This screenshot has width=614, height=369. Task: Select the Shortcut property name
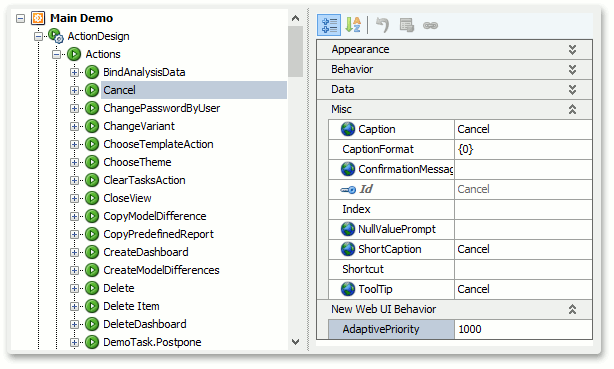point(363,269)
